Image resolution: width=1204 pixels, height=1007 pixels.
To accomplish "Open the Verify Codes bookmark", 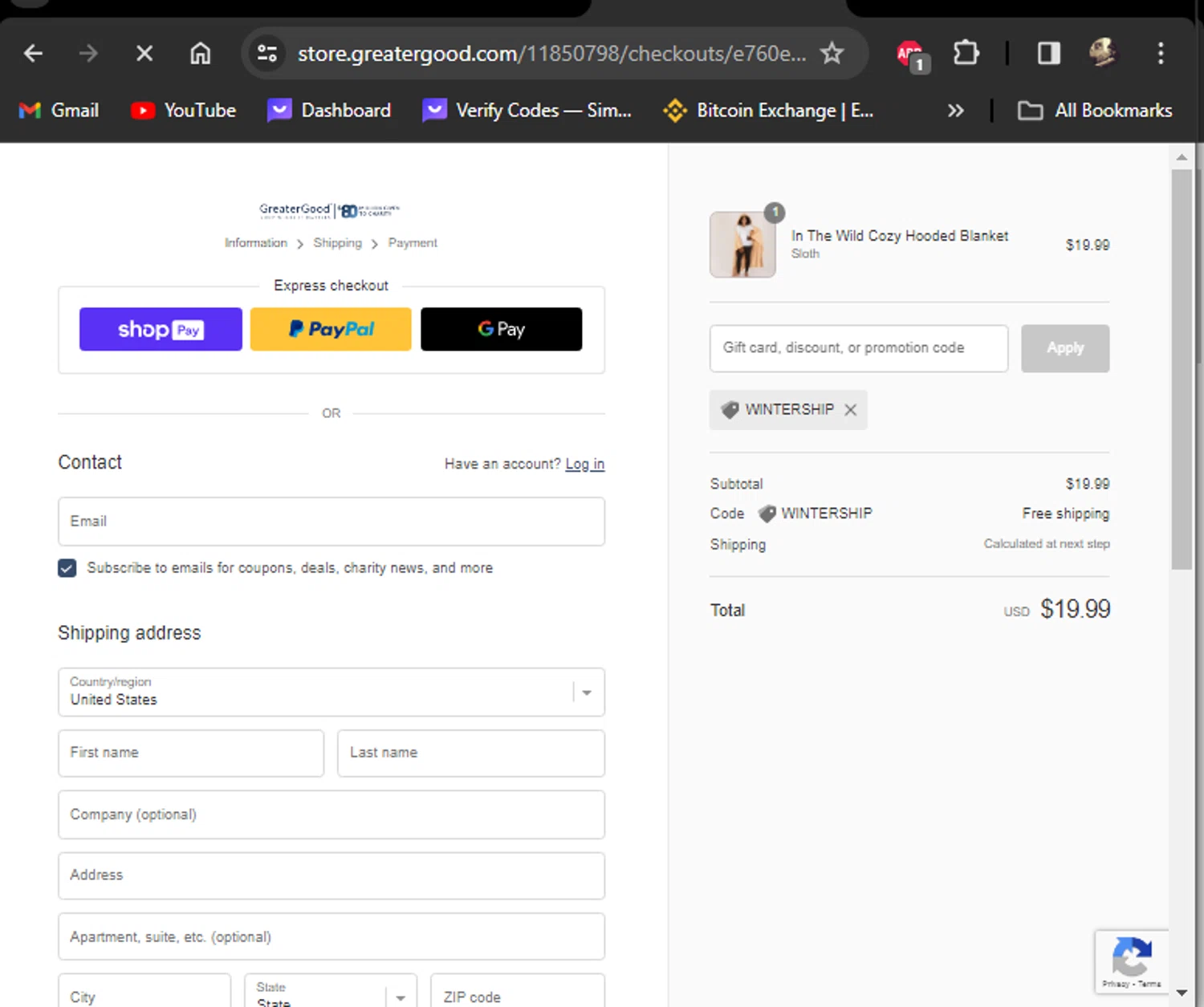I will click(527, 111).
